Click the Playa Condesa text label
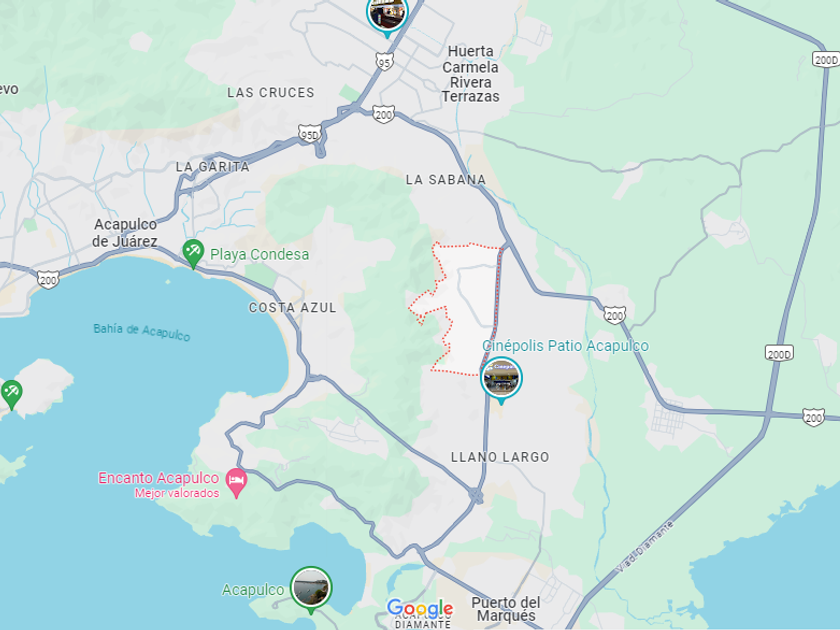The image size is (840, 630). click(x=259, y=254)
